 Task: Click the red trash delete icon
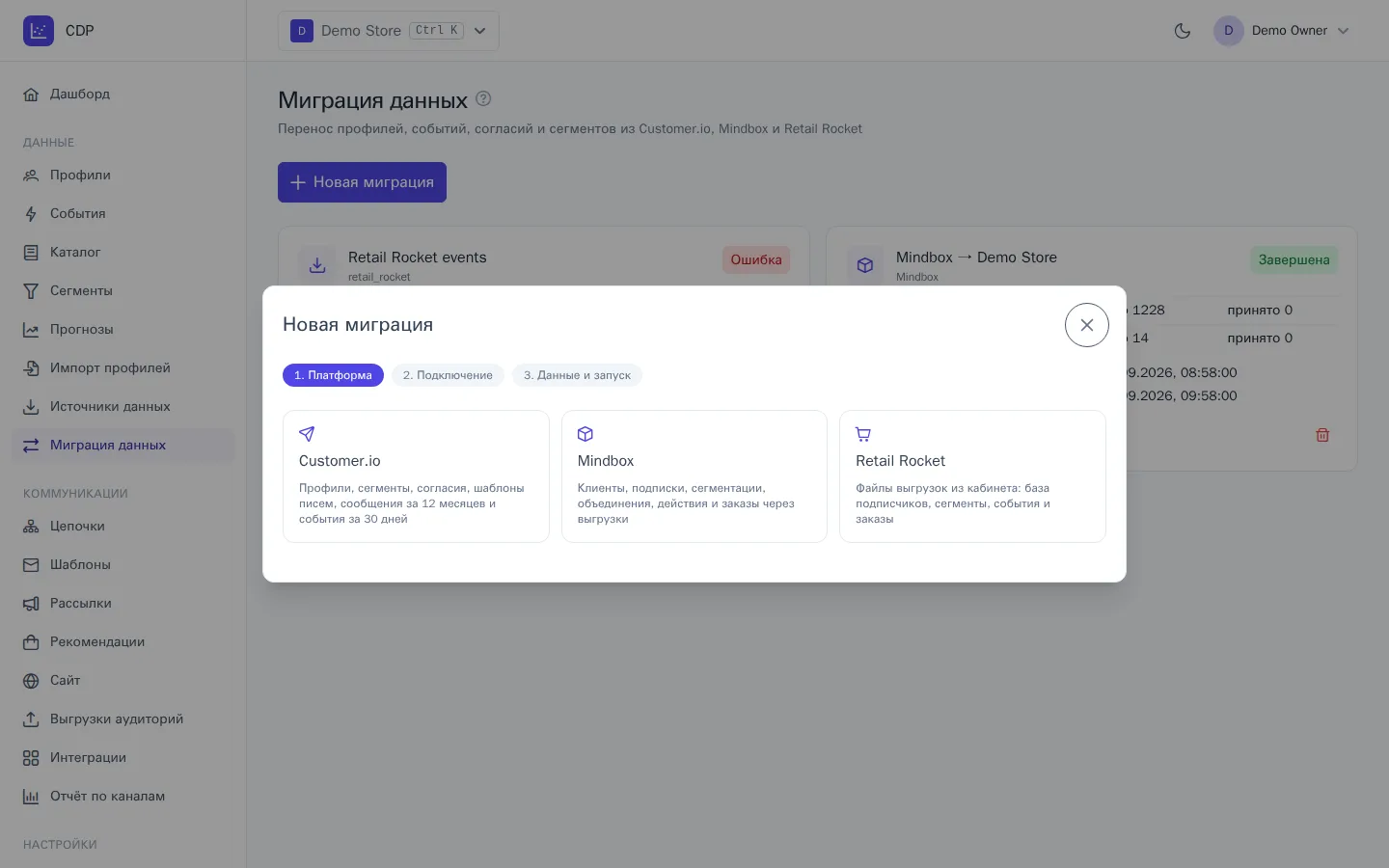1322,435
